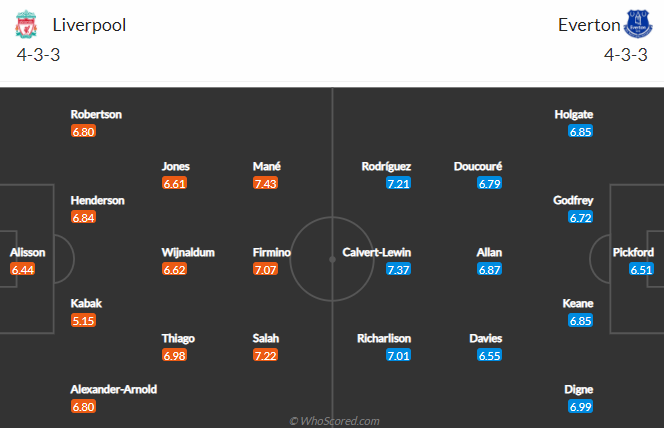Open the Everton team name link
Screen dimensions: 664x428
coord(589,25)
